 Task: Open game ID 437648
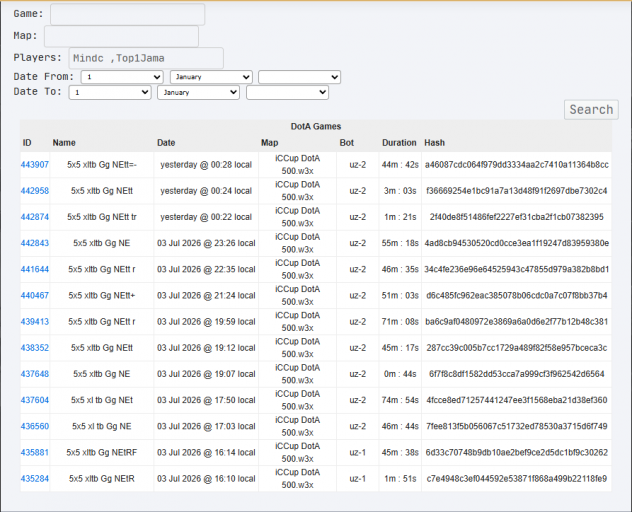point(35,374)
